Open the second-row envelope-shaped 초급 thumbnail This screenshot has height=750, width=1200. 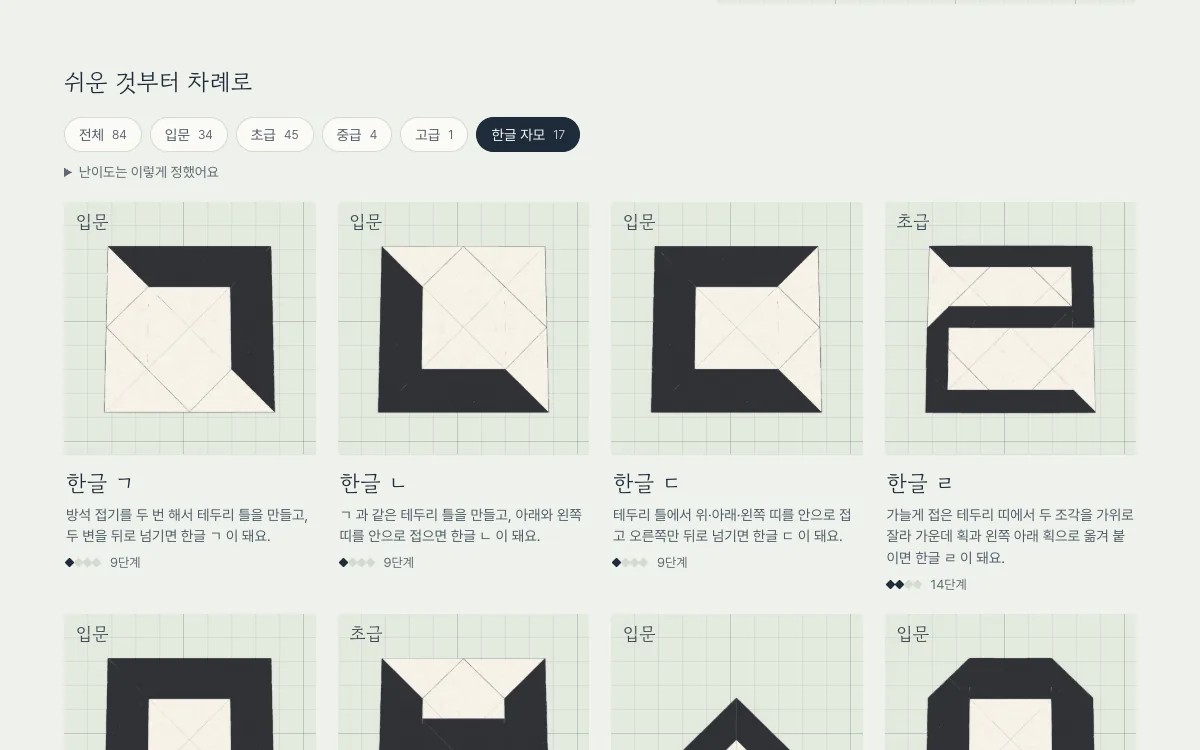pos(463,682)
